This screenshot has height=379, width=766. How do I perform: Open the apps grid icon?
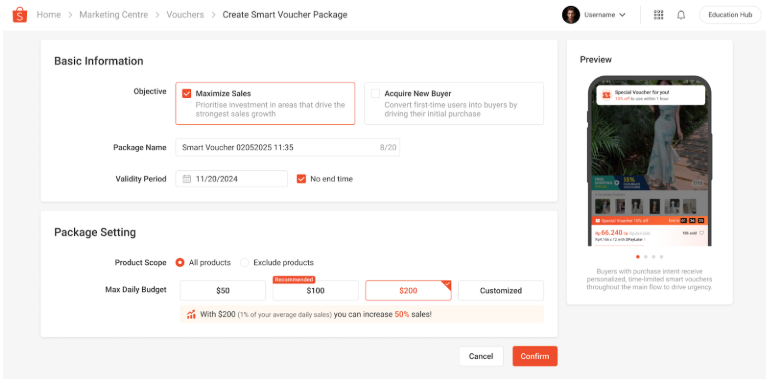coord(659,15)
